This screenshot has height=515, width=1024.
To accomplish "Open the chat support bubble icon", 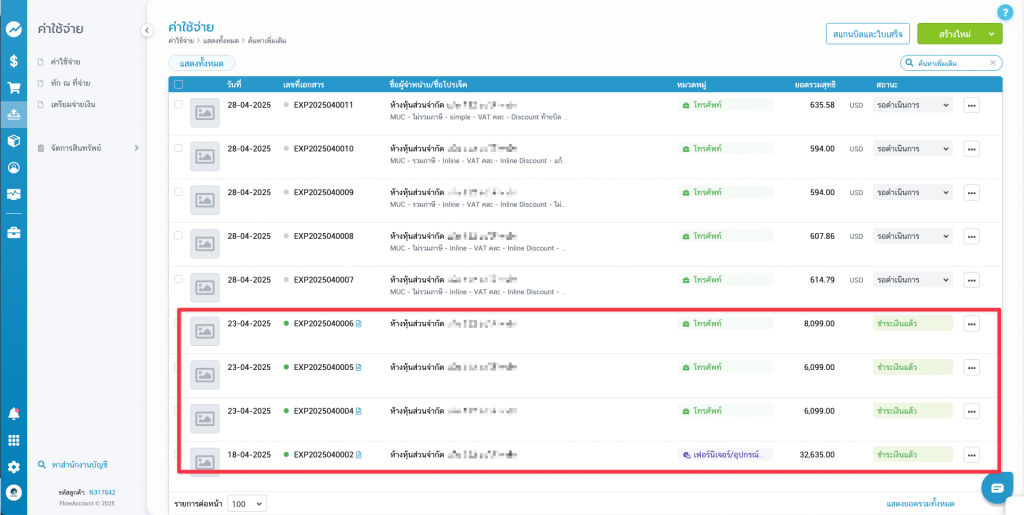I will click(x=997, y=487).
